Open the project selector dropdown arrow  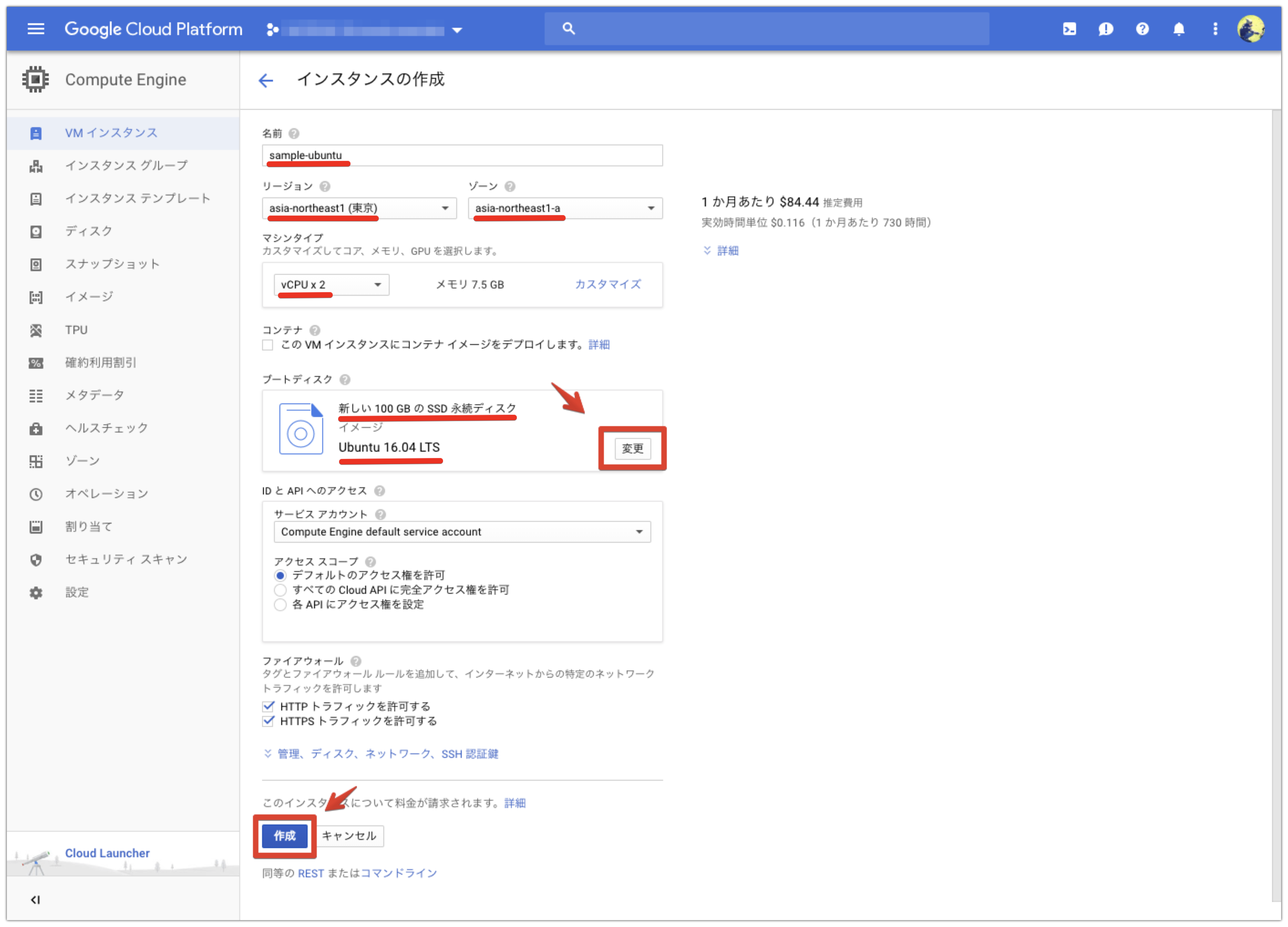click(457, 30)
